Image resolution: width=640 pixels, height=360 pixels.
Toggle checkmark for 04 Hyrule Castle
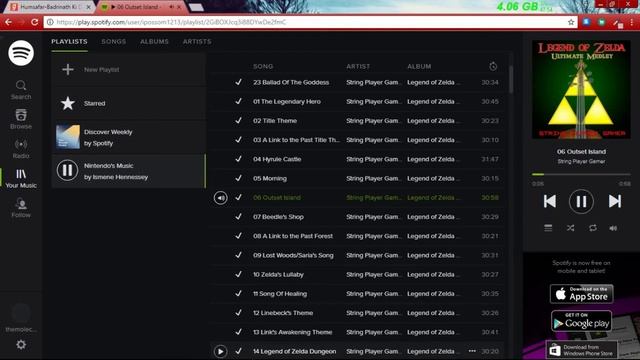238,159
